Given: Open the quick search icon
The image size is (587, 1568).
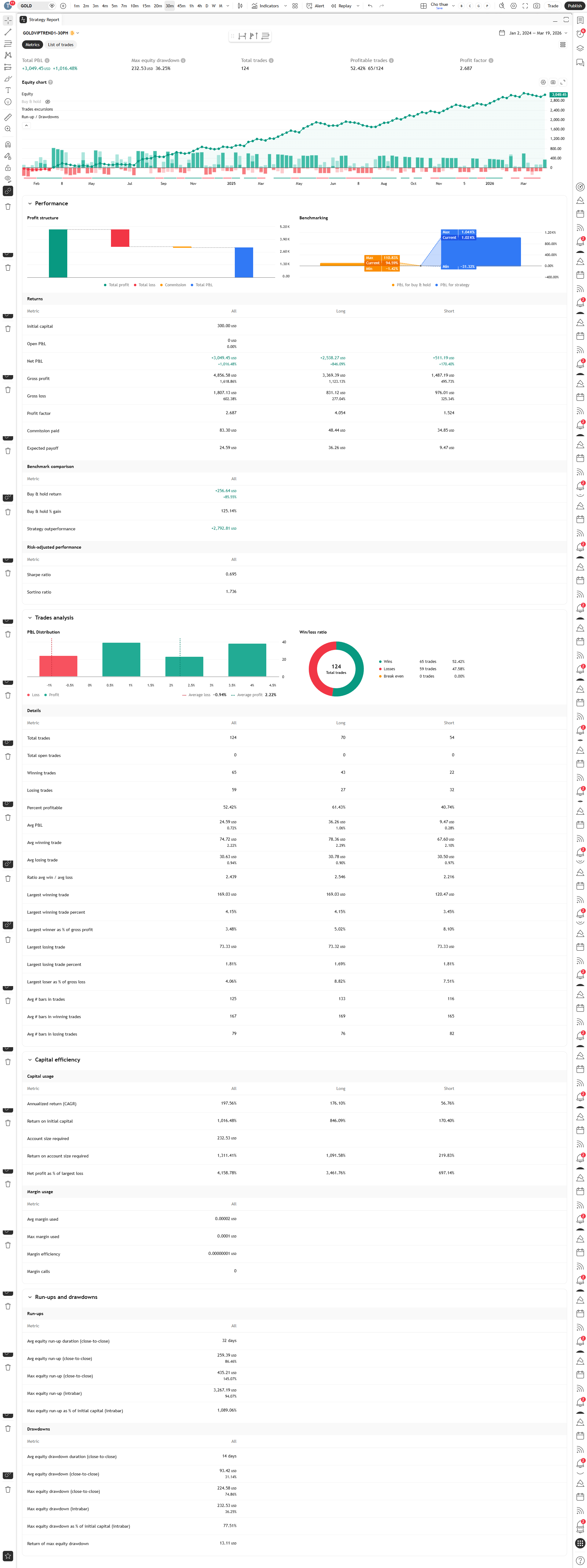Looking at the screenshot, I should pos(502,6).
